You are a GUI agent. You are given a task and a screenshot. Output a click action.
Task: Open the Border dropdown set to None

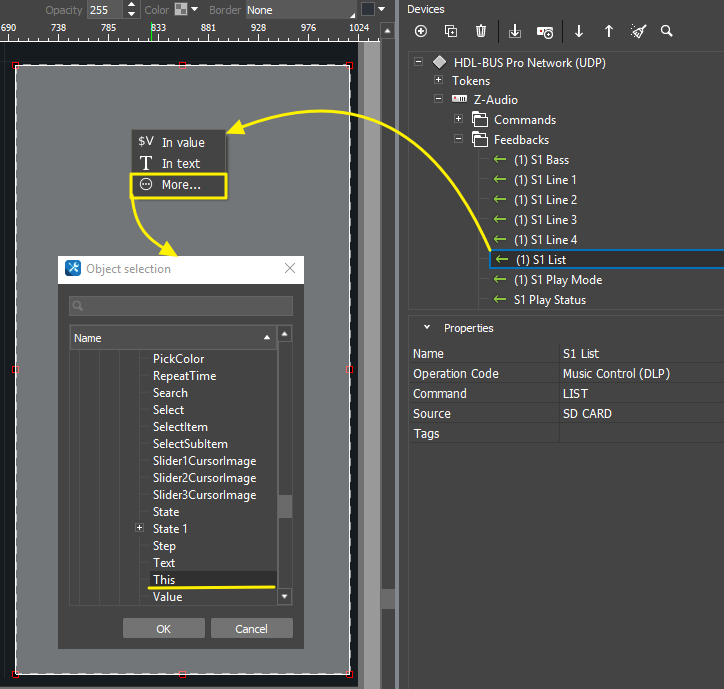(298, 10)
